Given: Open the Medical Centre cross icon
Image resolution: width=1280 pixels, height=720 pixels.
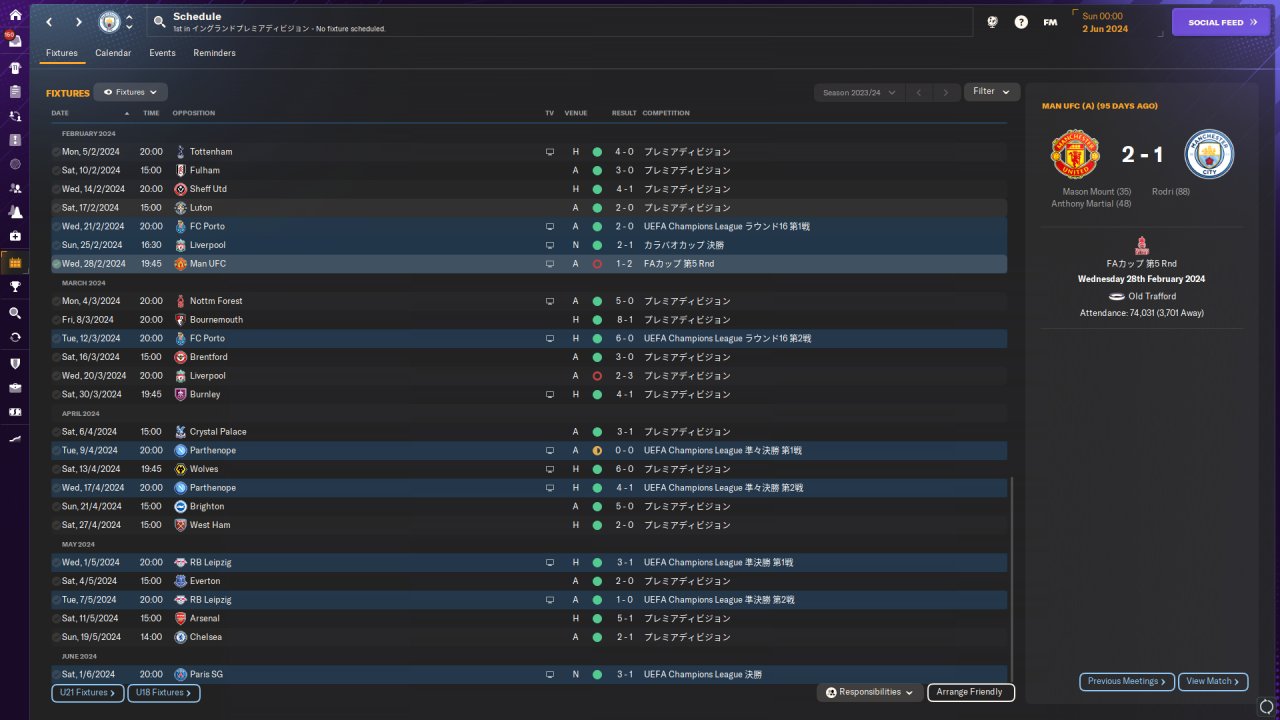Looking at the screenshot, I should tap(15, 236).
